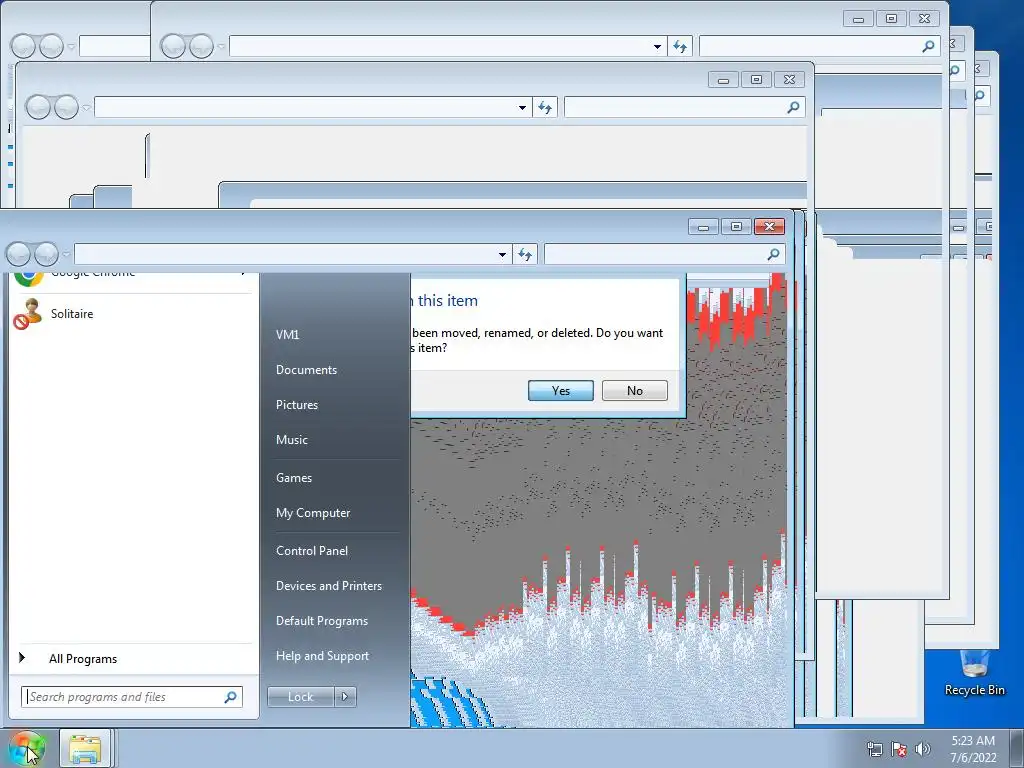1024x768 pixels.
Task: Open Windows Explorer from the taskbar
Action: tap(85, 748)
